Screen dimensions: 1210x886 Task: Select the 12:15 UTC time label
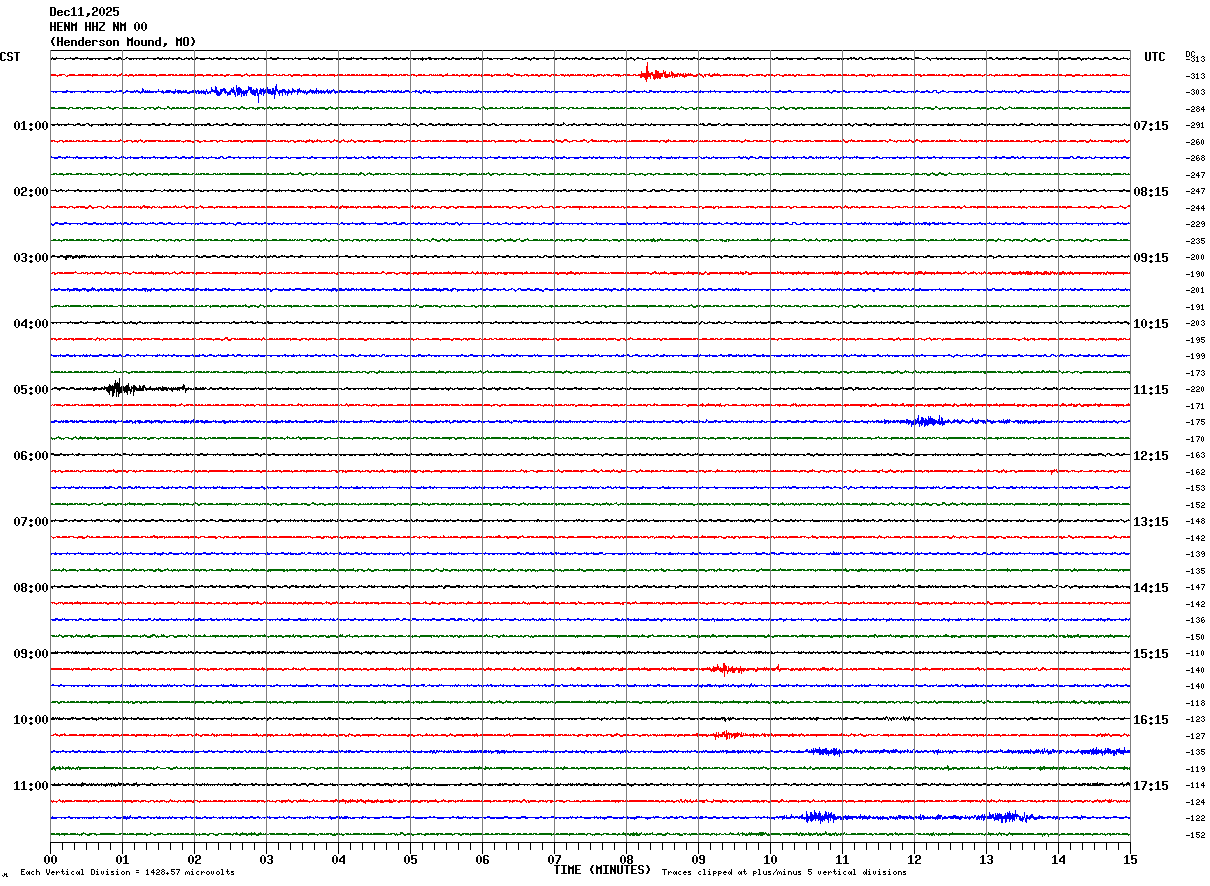(x=1150, y=455)
